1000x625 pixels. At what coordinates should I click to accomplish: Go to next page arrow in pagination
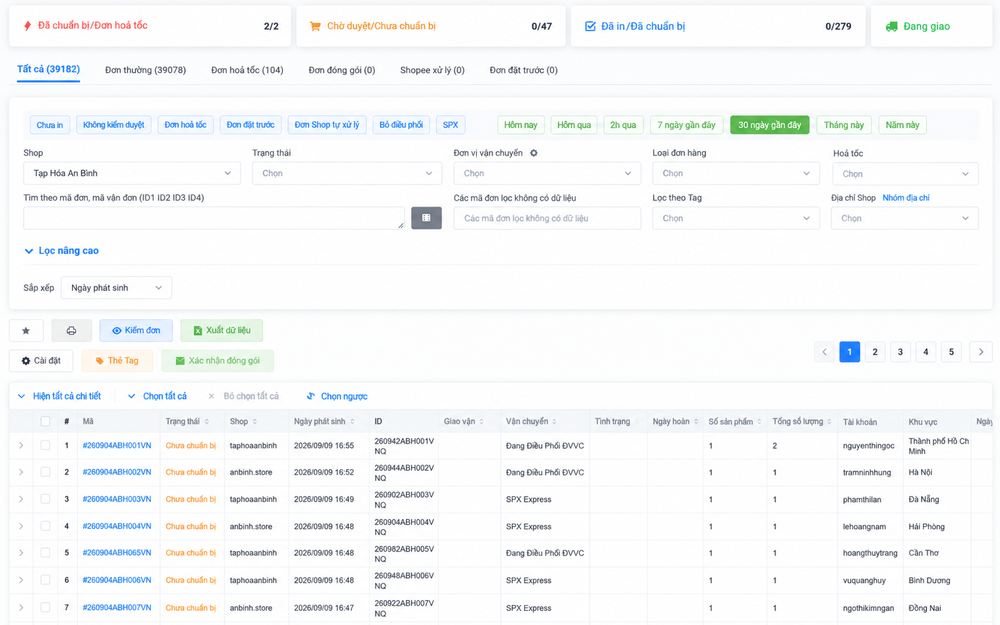tap(981, 352)
